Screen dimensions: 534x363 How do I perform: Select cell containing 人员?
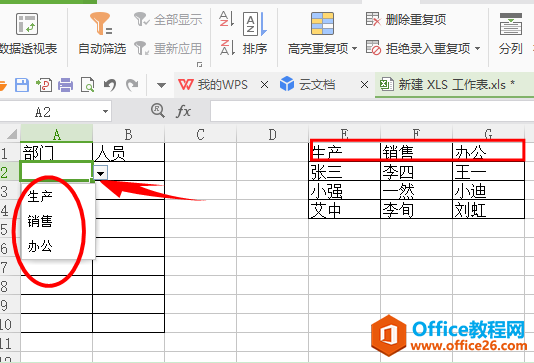tap(128, 152)
